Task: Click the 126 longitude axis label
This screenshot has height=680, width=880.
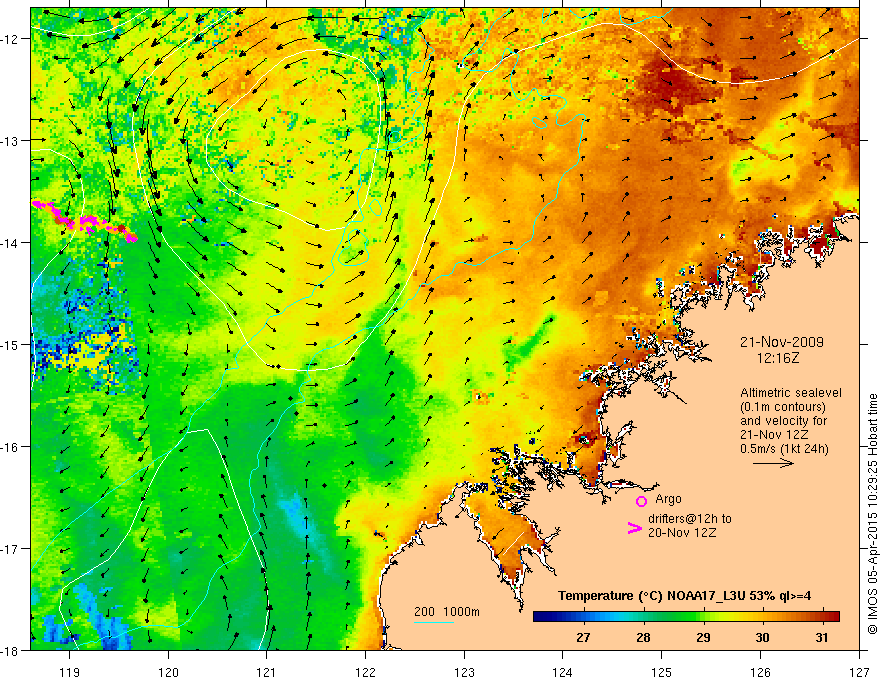Action: point(760,672)
